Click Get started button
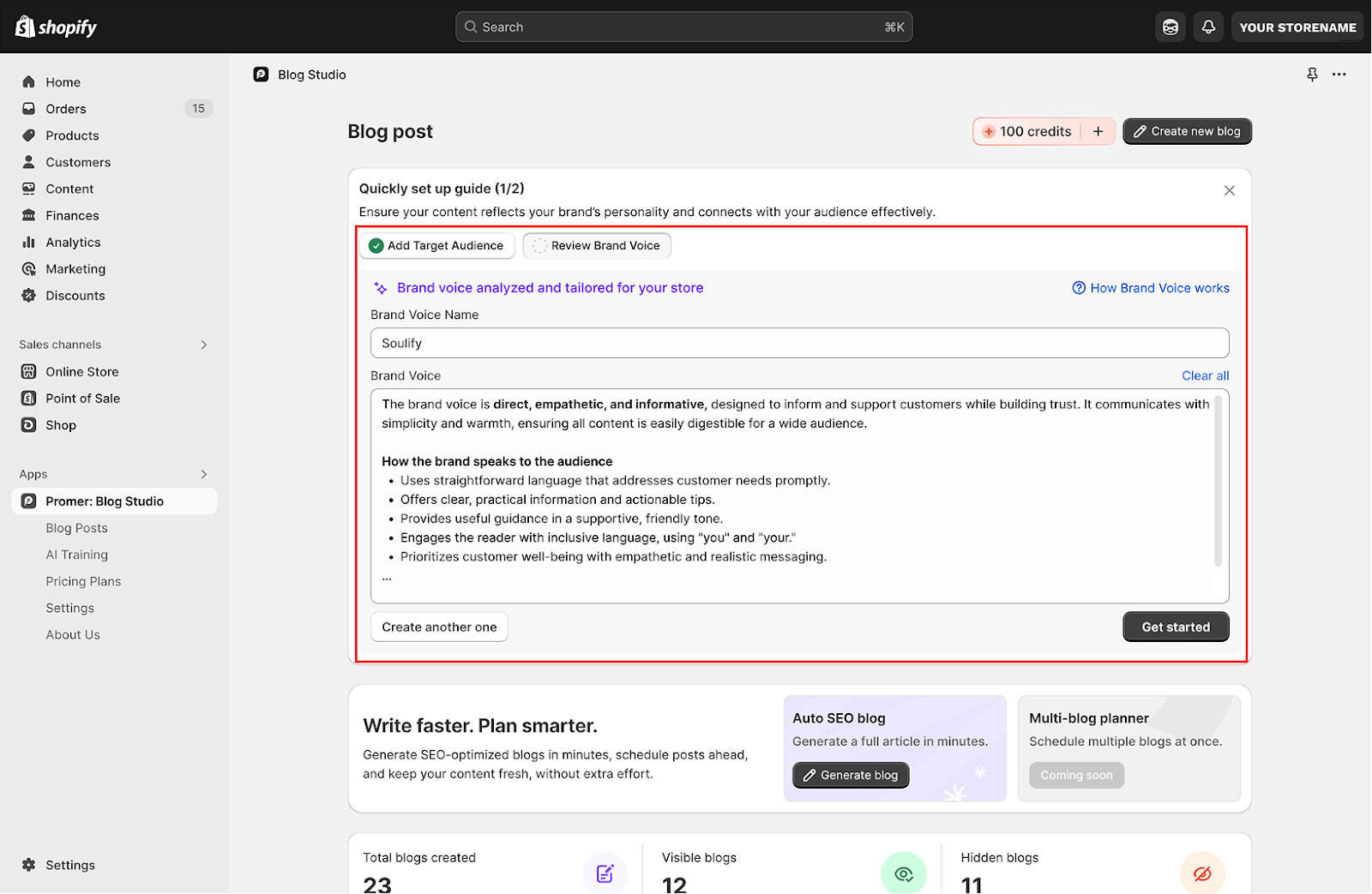 coord(1176,627)
